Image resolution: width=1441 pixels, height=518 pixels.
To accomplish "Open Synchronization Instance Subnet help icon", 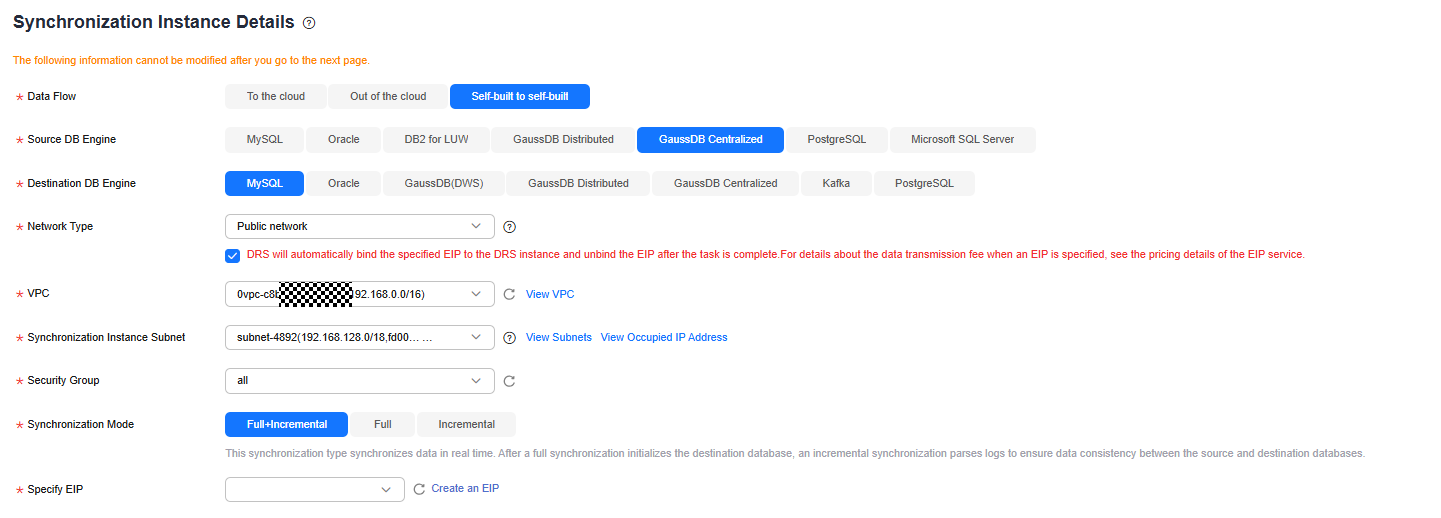I will (x=509, y=338).
